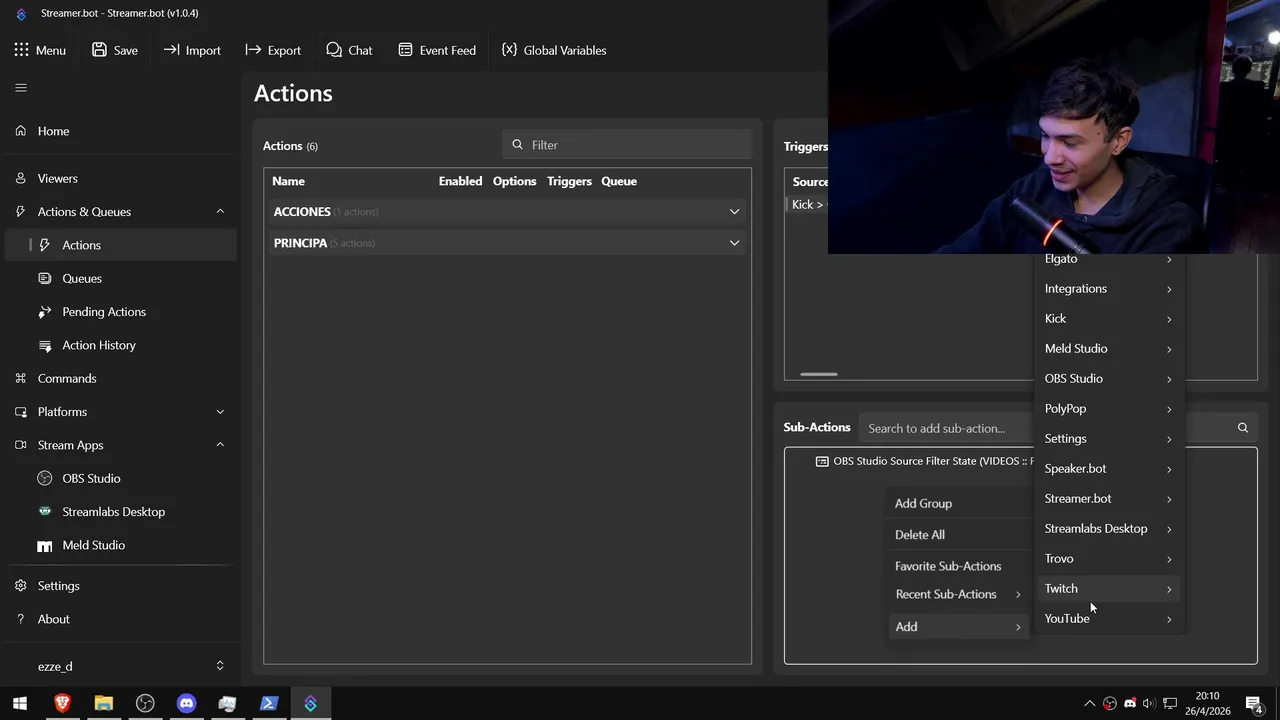The width and height of the screenshot is (1280, 720).
Task: Collapse the Actions & Queues section
Action: [220, 211]
